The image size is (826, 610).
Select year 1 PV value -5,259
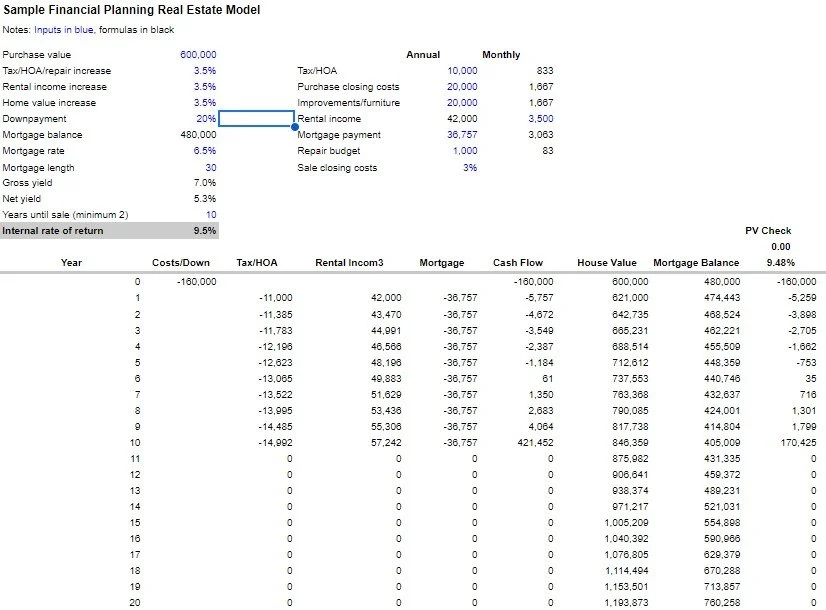pyautogui.click(x=802, y=298)
